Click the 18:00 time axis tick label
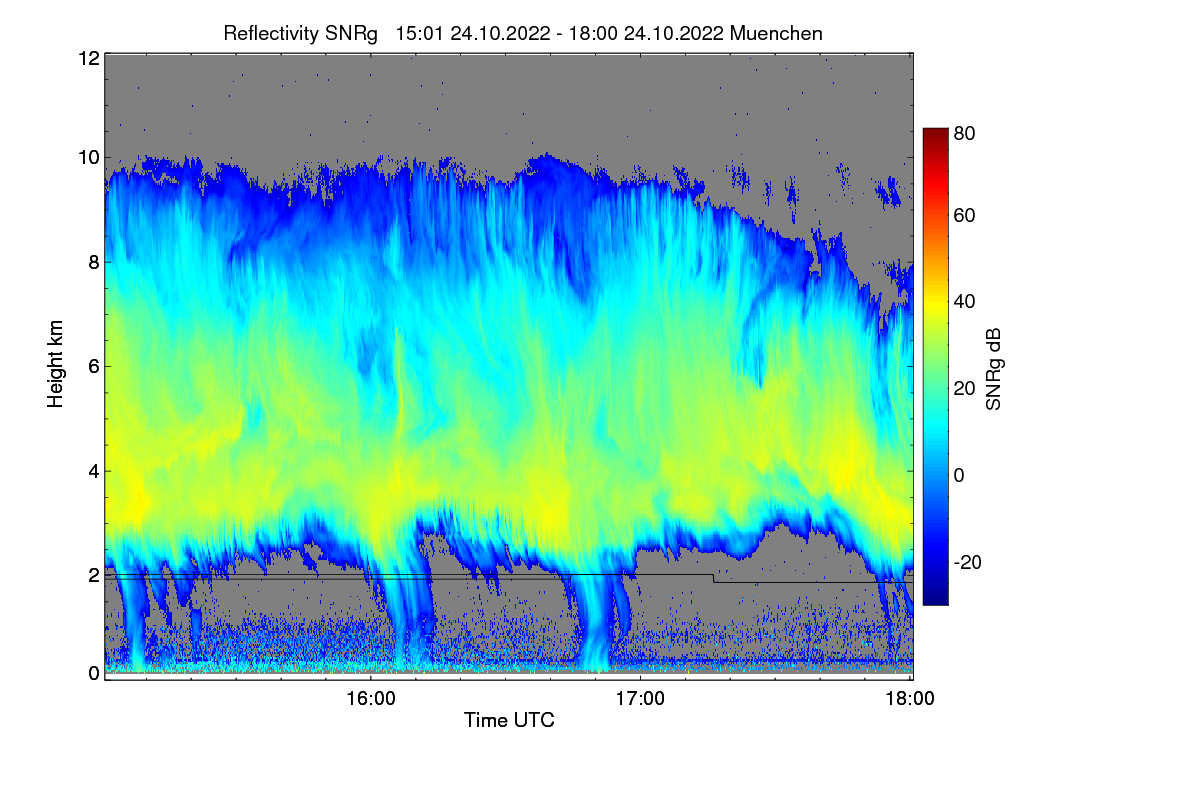 point(909,699)
